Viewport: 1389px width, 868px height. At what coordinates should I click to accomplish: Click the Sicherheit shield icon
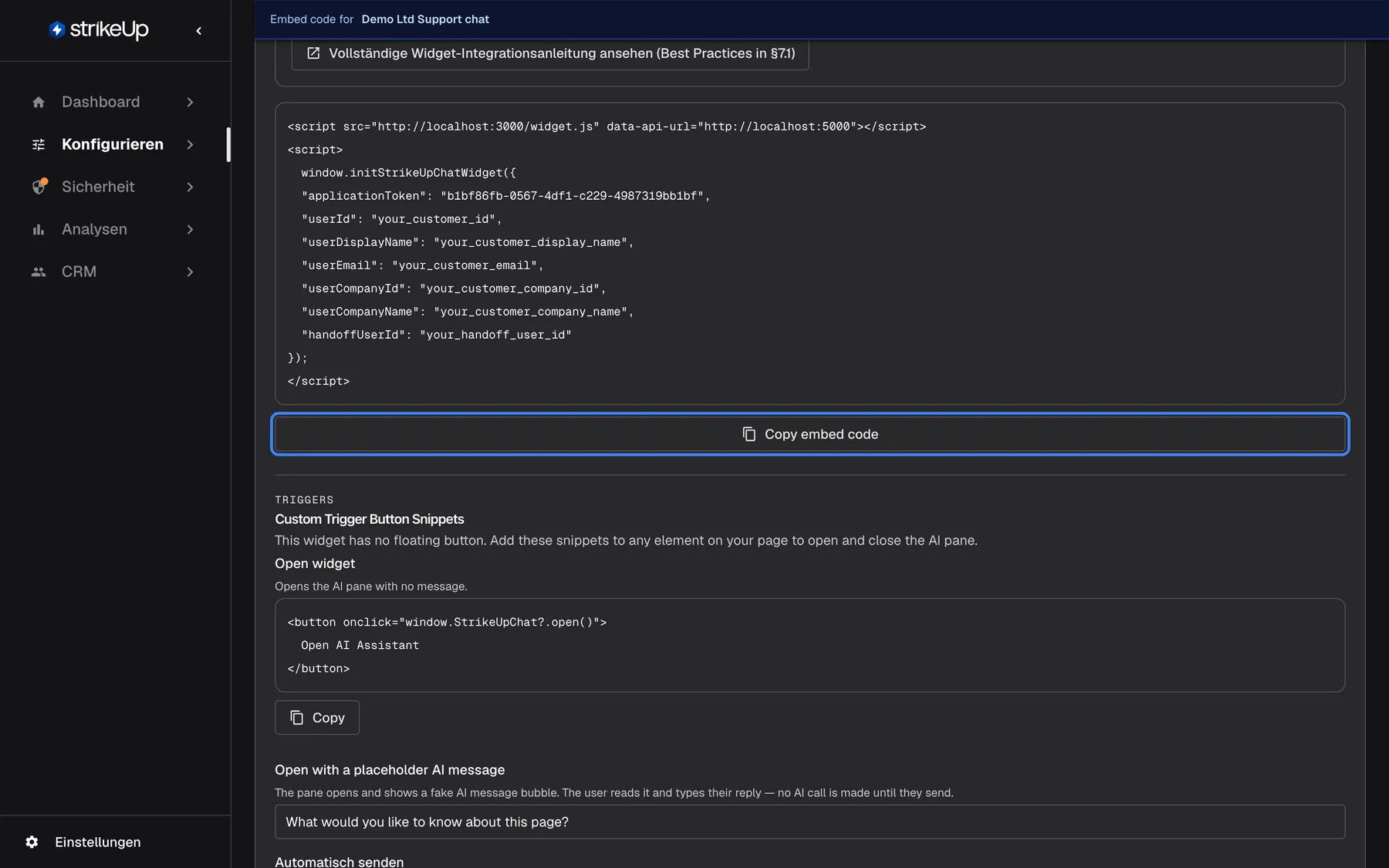(x=39, y=187)
